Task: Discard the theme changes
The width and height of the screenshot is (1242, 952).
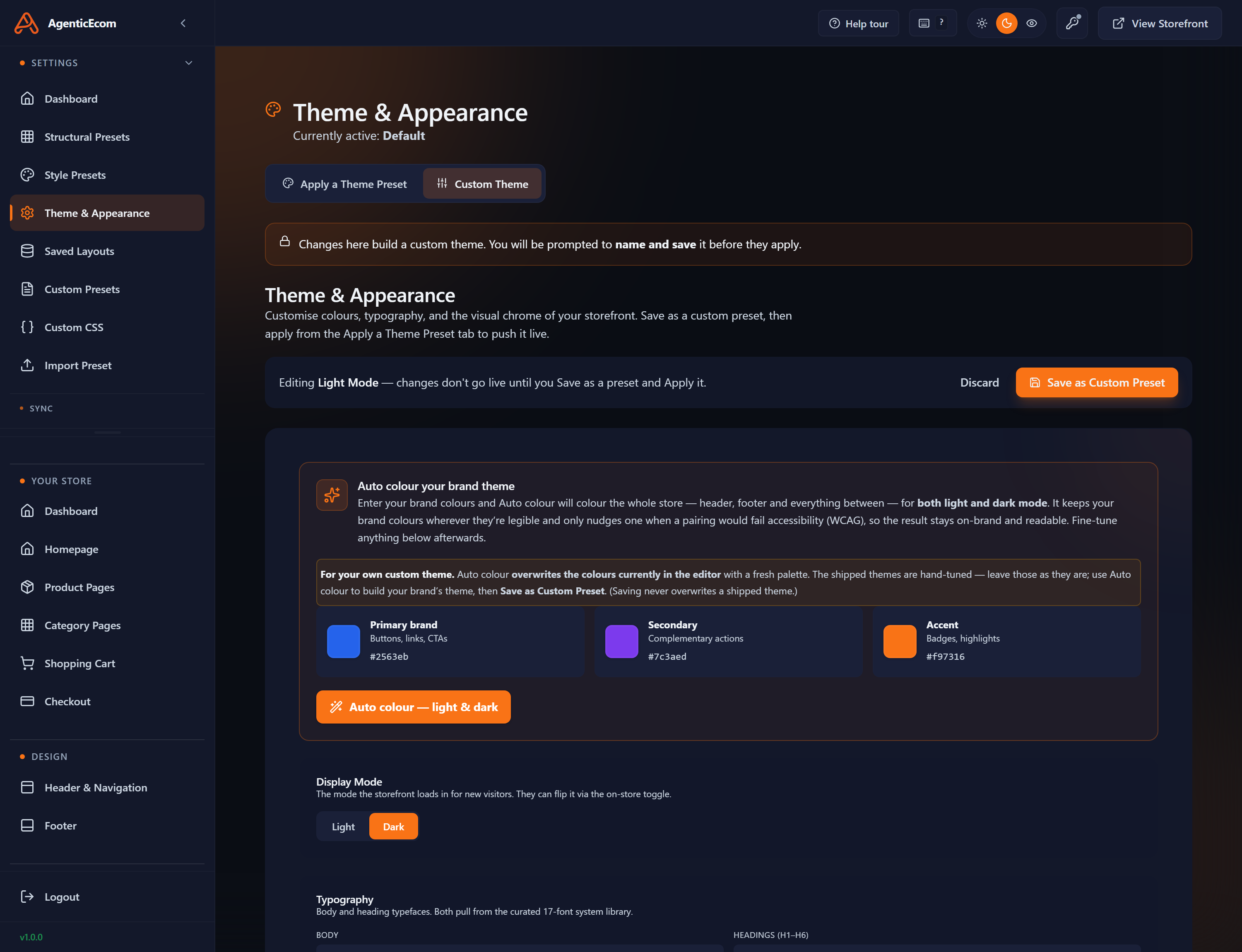Action: pyautogui.click(x=980, y=382)
